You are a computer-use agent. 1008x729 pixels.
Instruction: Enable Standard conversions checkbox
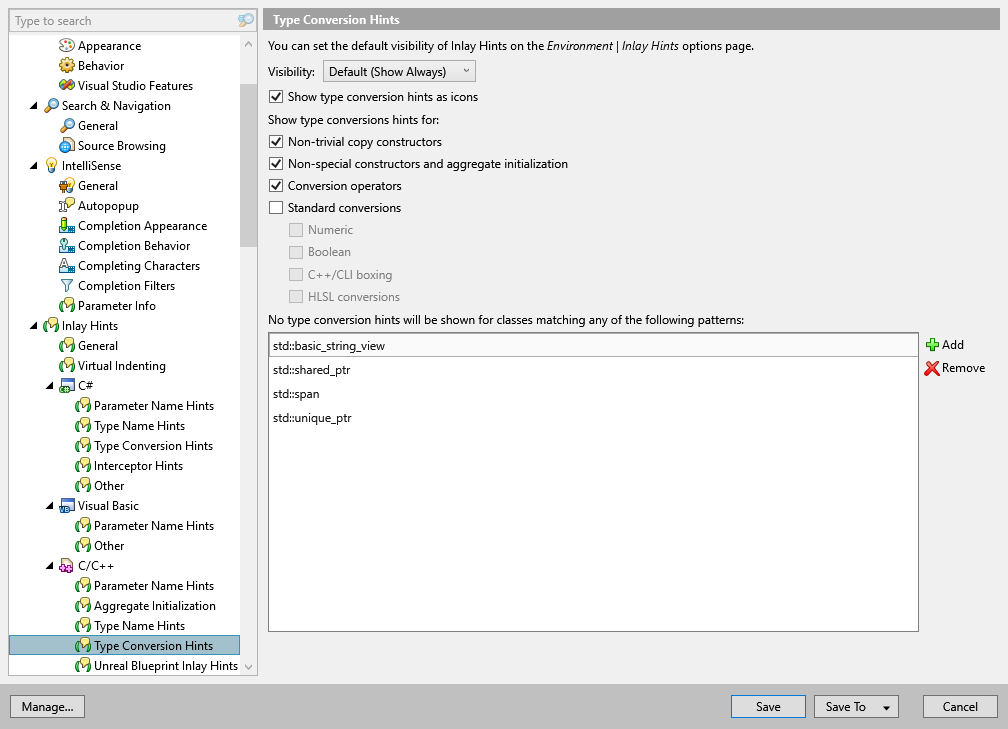pos(276,208)
